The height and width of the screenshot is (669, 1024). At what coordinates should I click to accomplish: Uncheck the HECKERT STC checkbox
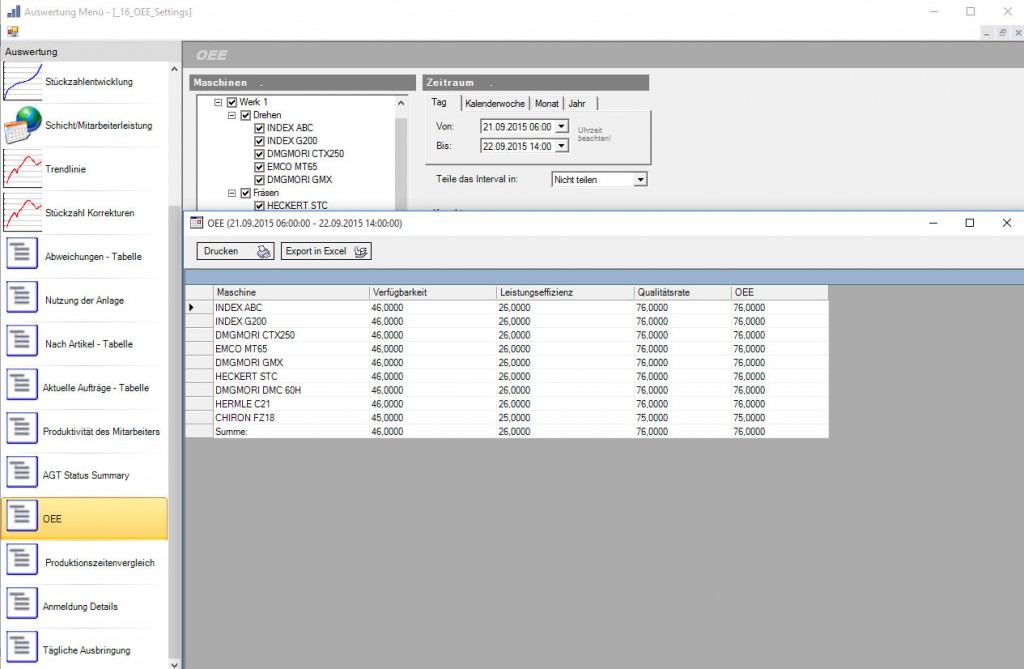click(260, 206)
